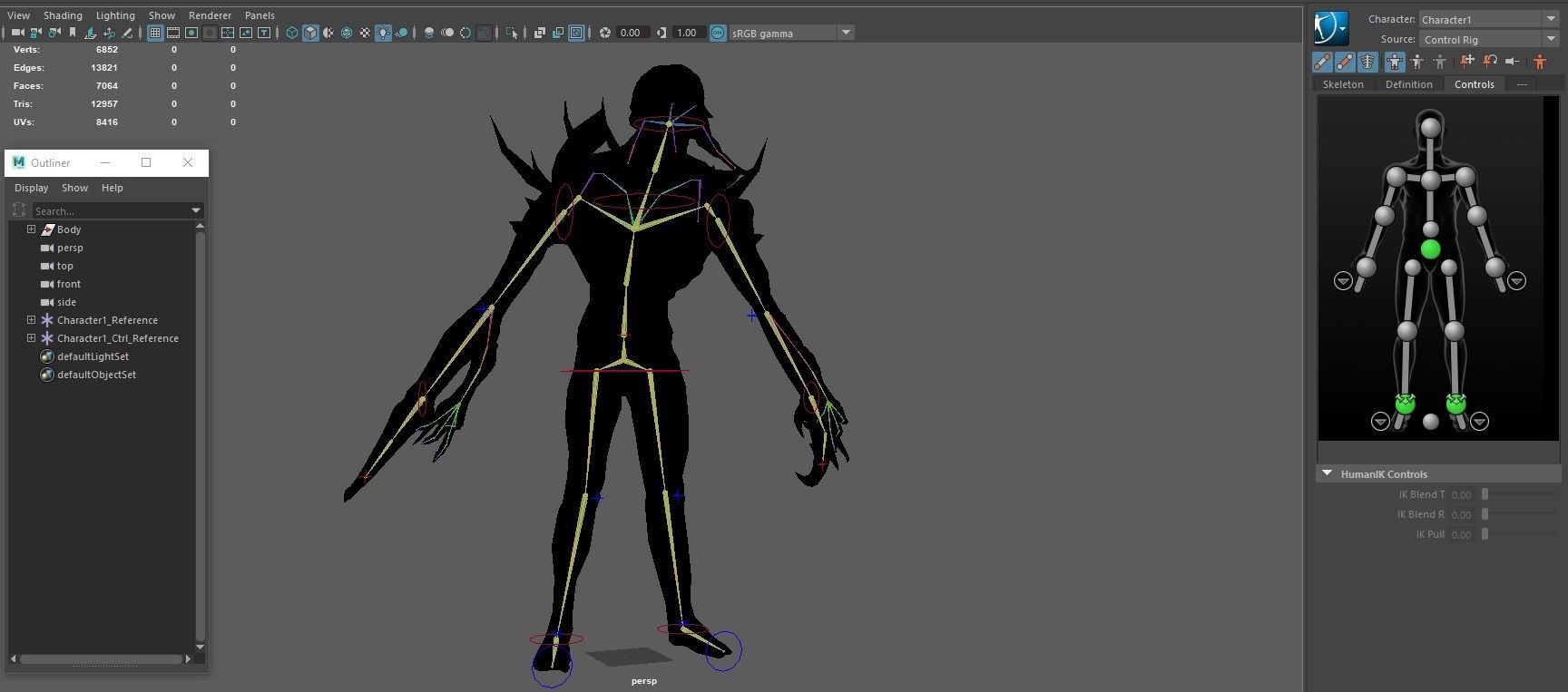Select defaultObjectSet in Outliner
This screenshot has height=692, width=1568.
pos(96,375)
